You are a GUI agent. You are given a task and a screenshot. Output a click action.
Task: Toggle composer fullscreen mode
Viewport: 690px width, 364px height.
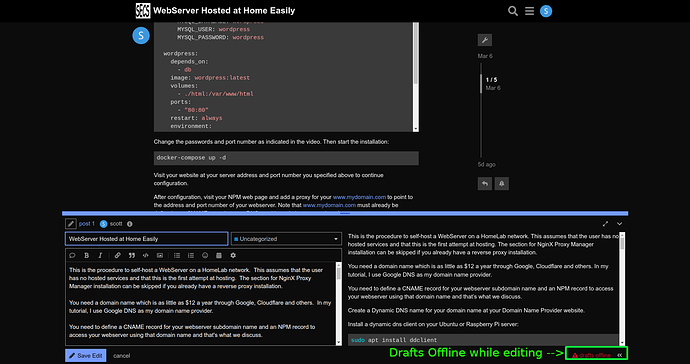click(x=606, y=224)
